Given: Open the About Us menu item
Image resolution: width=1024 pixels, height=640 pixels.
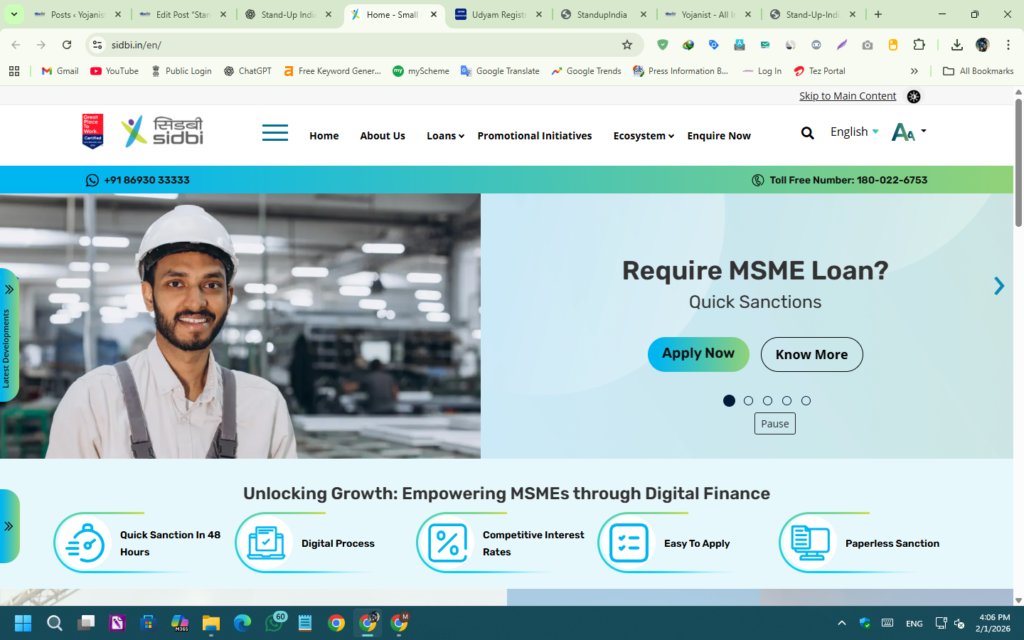Looking at the screenshot, I should [x=382, y=136].
